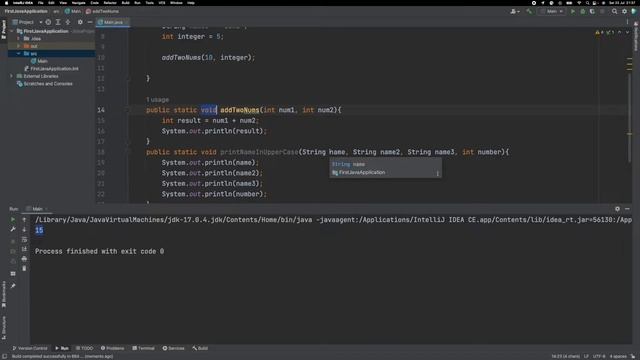Click Main breadcrumb in navigation bar
Screen dimensions: 640x360
coord(73,11)
